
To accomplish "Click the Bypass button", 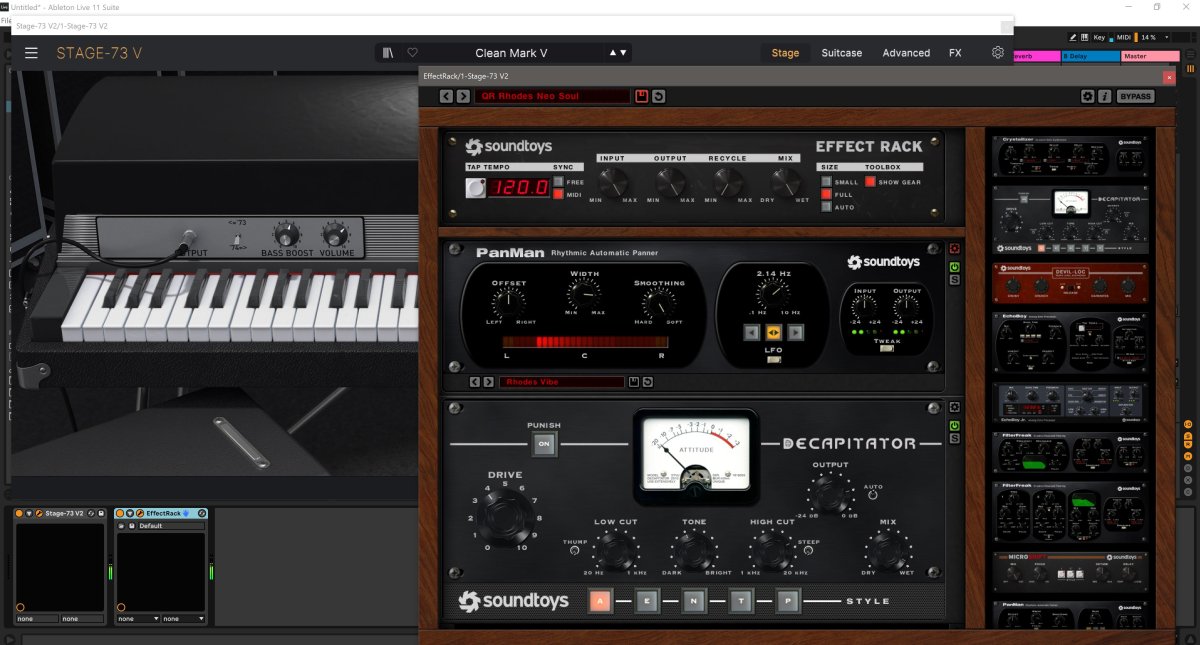I will pyautogui.click(x=1135, y=96).
